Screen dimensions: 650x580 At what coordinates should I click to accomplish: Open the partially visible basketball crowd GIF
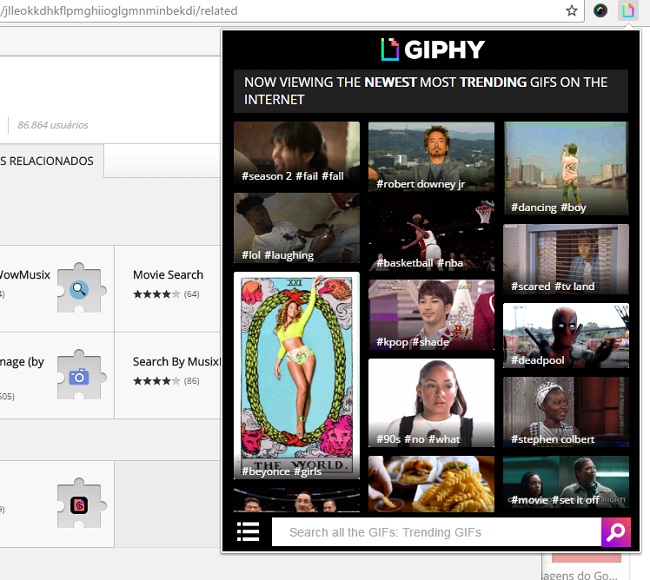(296, 500)
